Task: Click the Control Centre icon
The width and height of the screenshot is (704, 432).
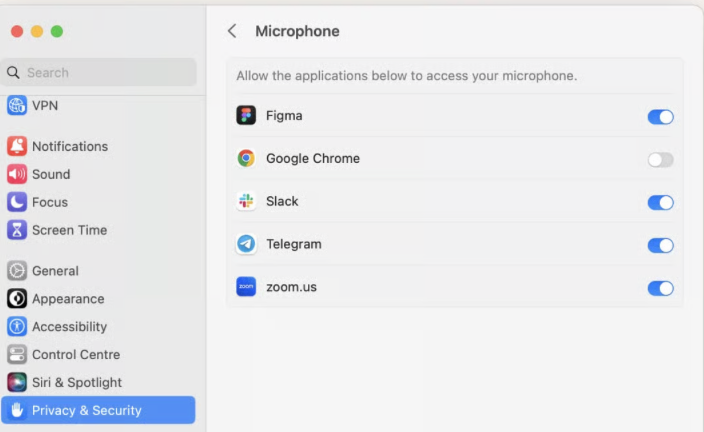Action: (17, 354)
